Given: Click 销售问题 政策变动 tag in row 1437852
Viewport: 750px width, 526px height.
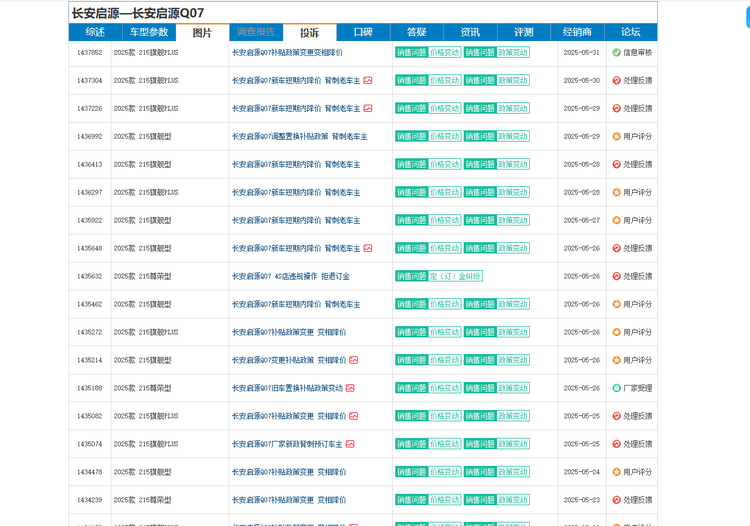Looking at the screenshot, I should pyautogui.click(x=496, y=53).
